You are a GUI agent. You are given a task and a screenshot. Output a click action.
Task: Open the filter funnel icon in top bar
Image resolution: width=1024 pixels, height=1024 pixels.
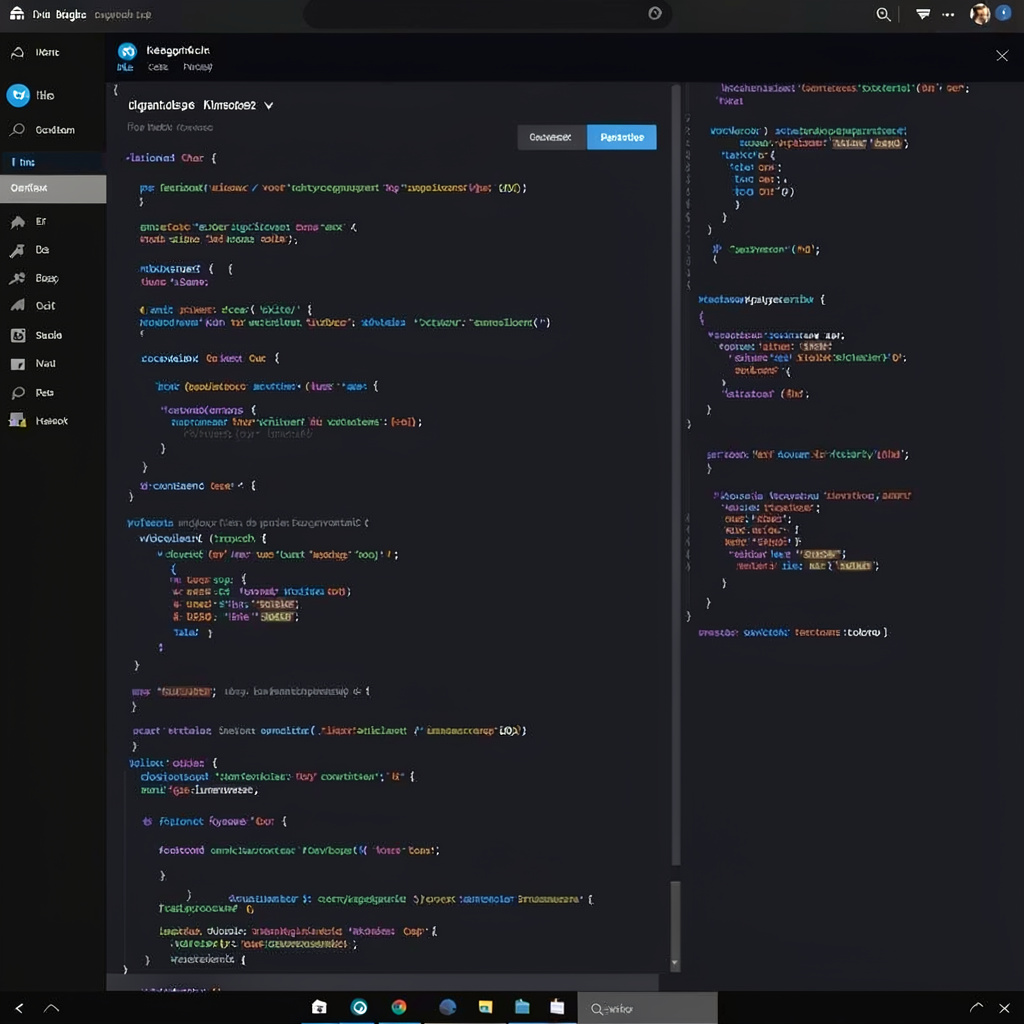(923, 14)
